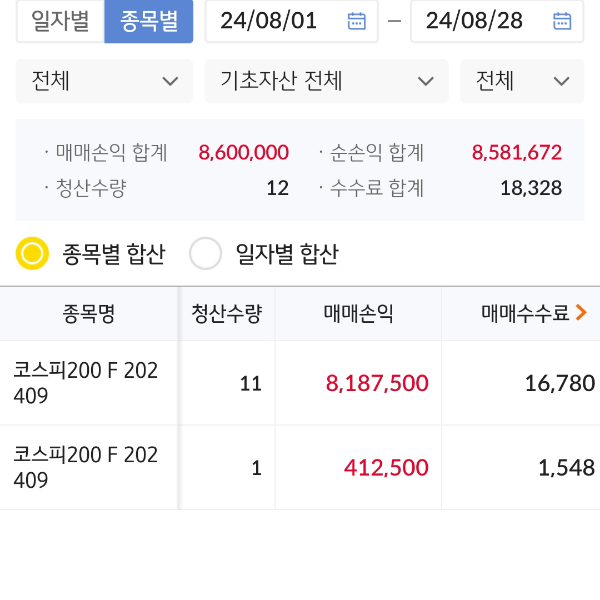The height and width of the screenshot is (600, 600).
Task: Click the 24/08/01 start date field
Action: pyautogui.click(x=270, y=21)
